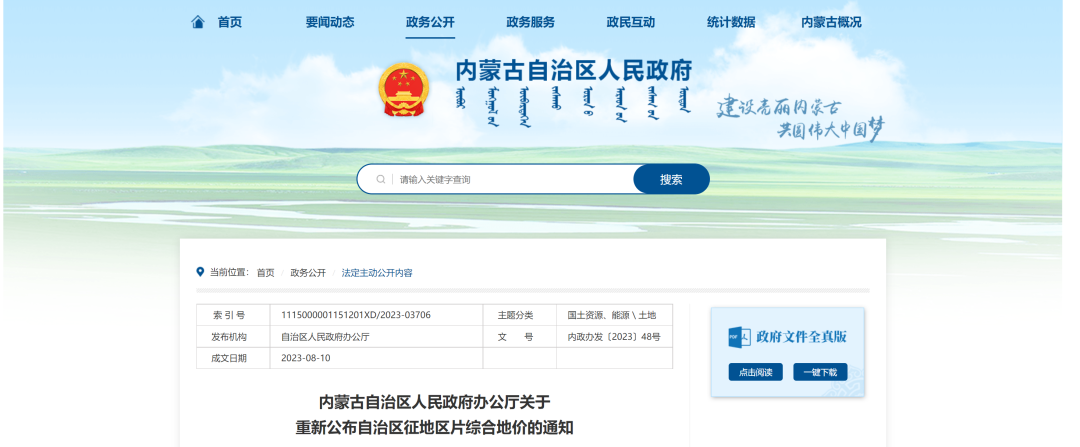The image size is (1080, 447).
Task: Click the 成文日期 label cell
Action: click(x=233, y=358)
